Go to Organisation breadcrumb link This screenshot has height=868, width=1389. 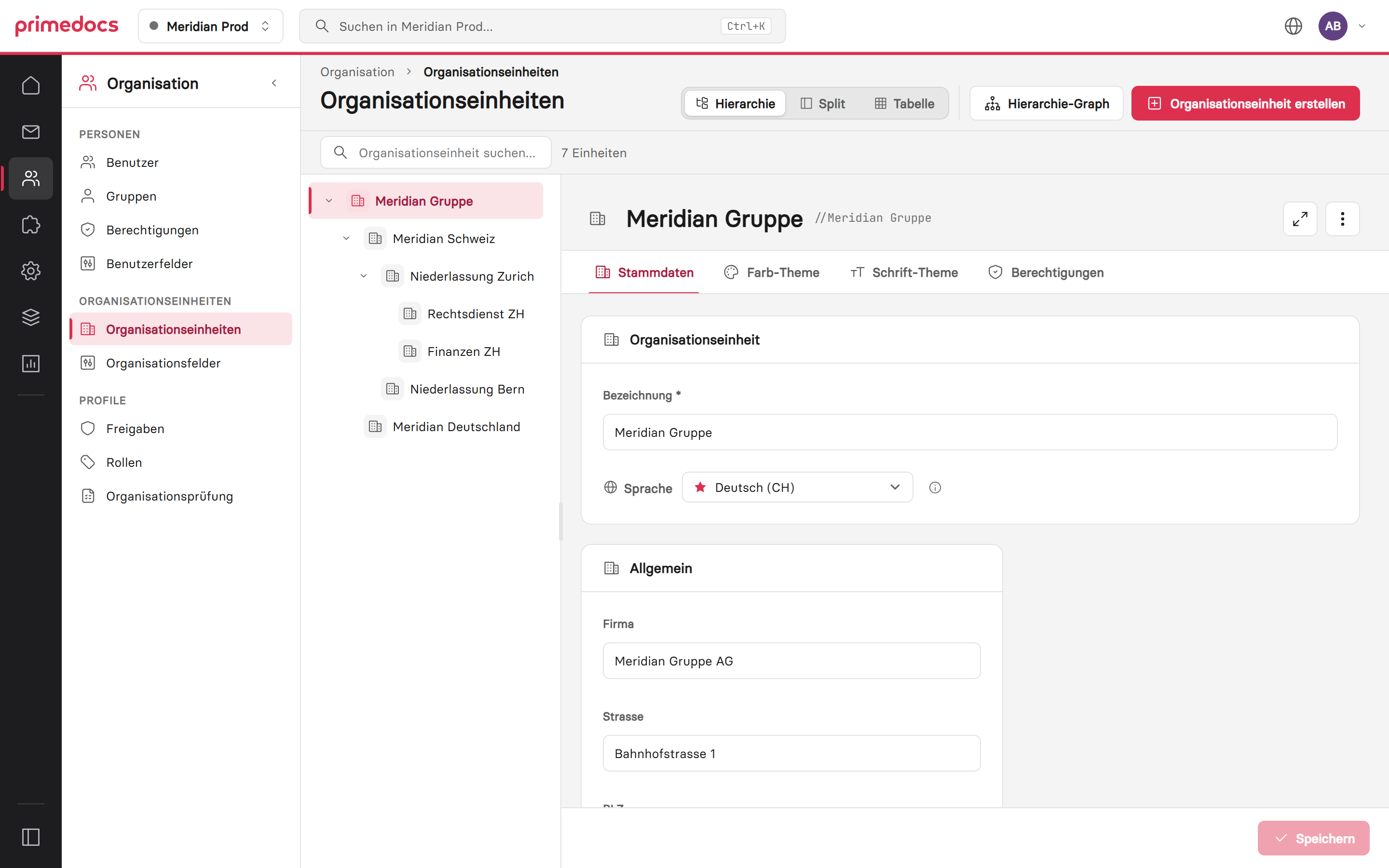357,72
